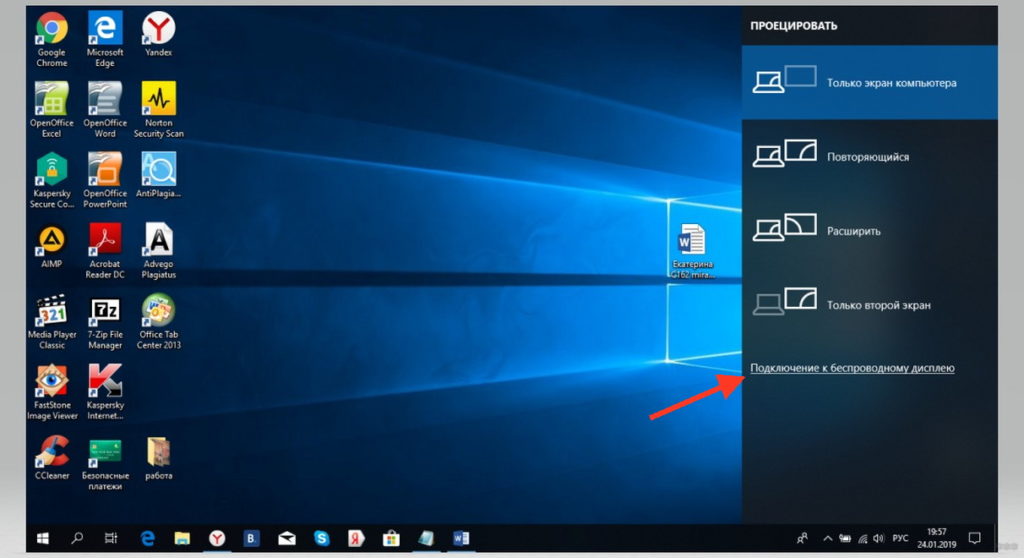1024x558 pixels.
Task: Open the Yandex browser desktop shortcut
Action: pos(158,30)
